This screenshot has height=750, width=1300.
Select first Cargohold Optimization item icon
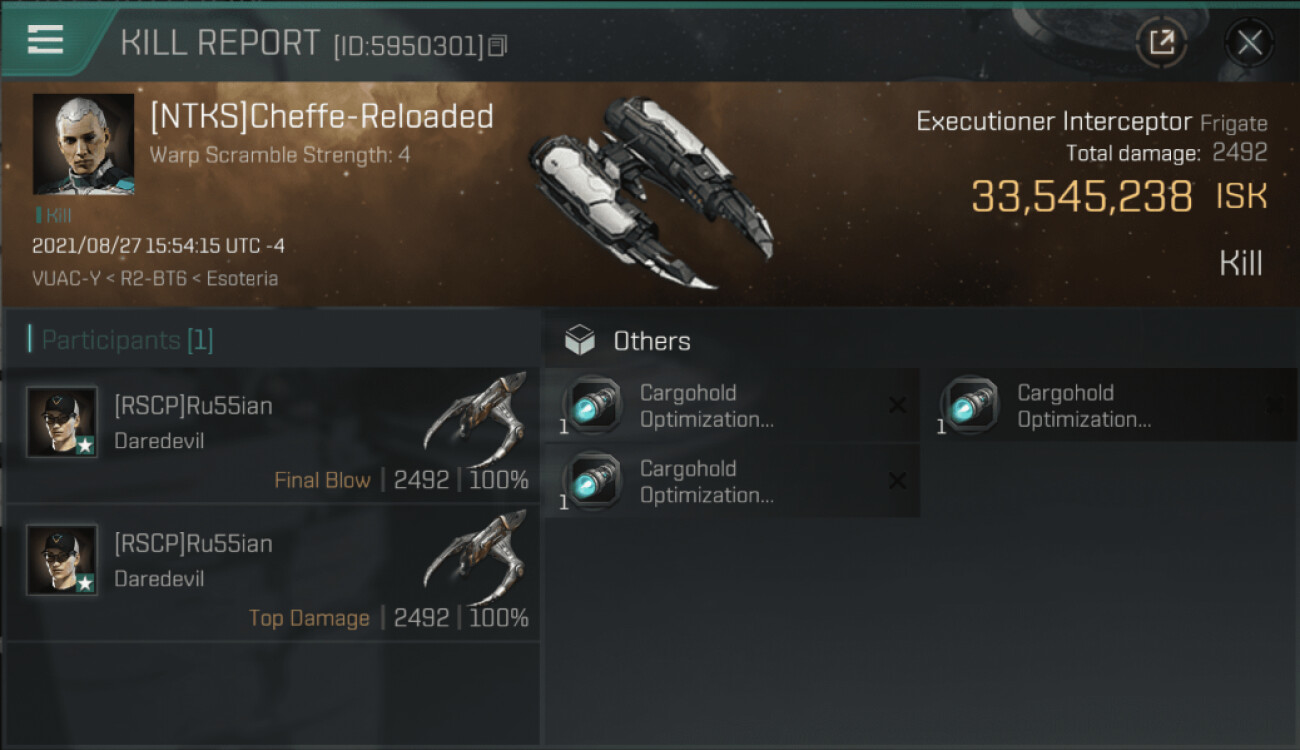593,405
